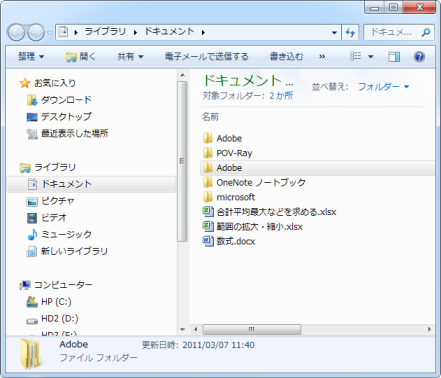Click the horizontal scrollbar thumb
Image resolution: width=441 pixels, height=378 pixels.
(252, 329)
